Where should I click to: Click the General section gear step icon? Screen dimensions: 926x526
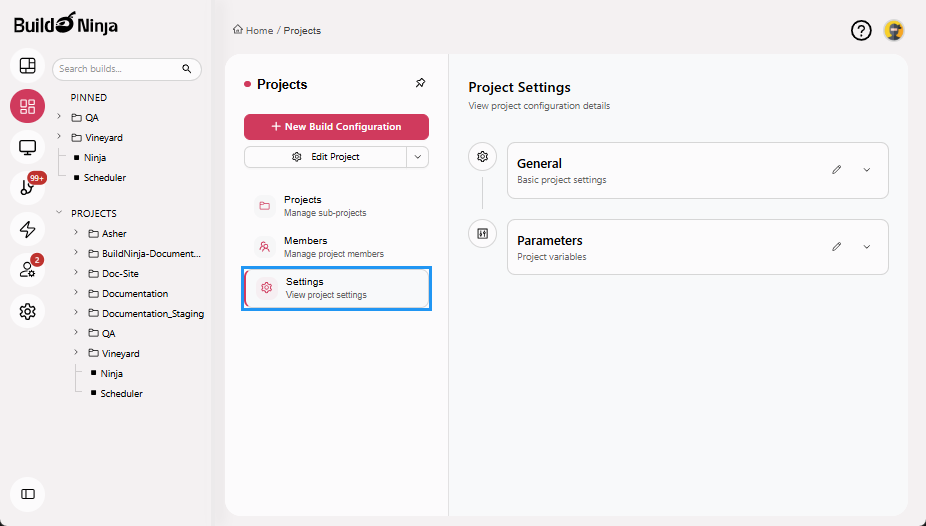[482, 156]
